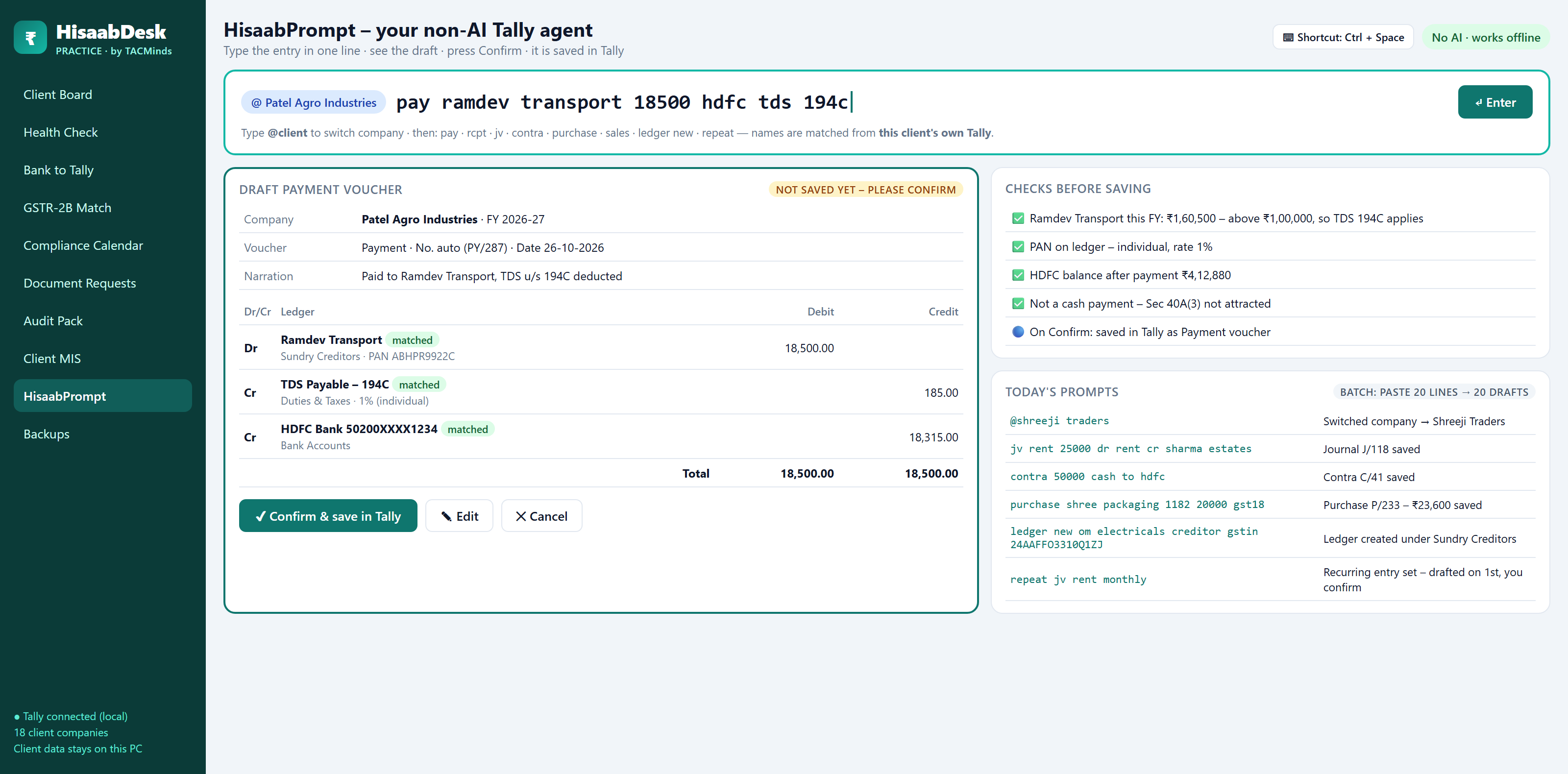Open Client MIS reports
The image size is (1568, 774).
point(102,359)
